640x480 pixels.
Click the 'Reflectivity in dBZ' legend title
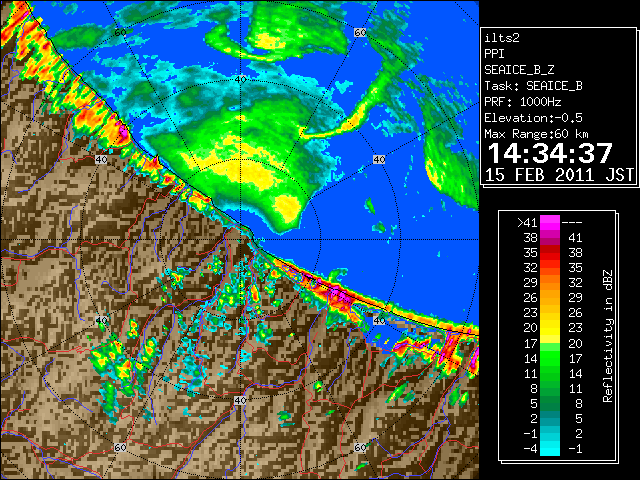click(608, 336)
